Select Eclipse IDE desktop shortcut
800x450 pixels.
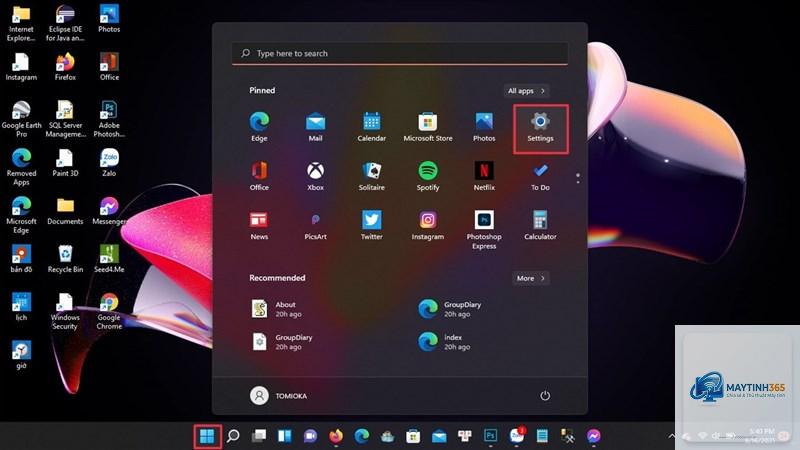(65, 23)
